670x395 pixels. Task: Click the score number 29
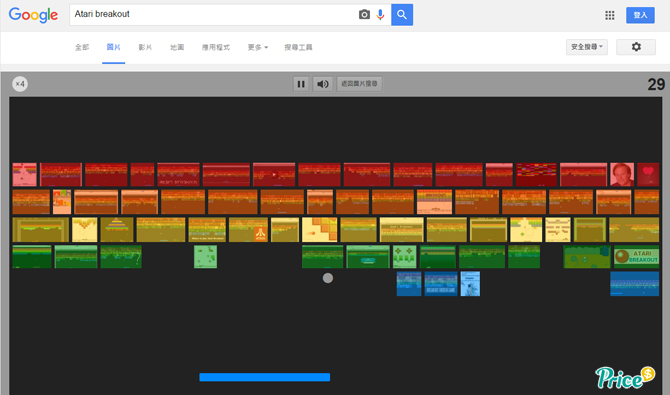click(x=656, y=84)
